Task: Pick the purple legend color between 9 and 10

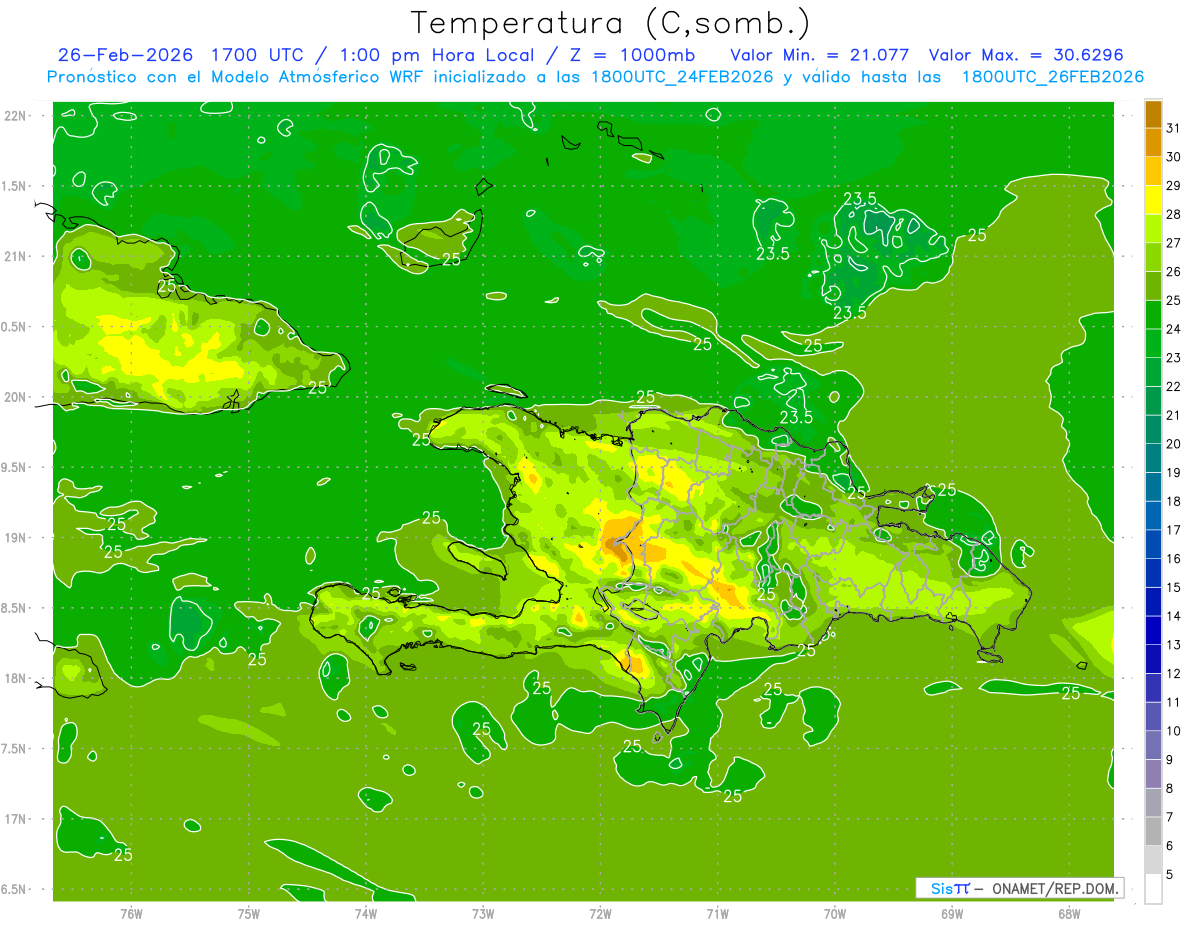Action: 1153,746
